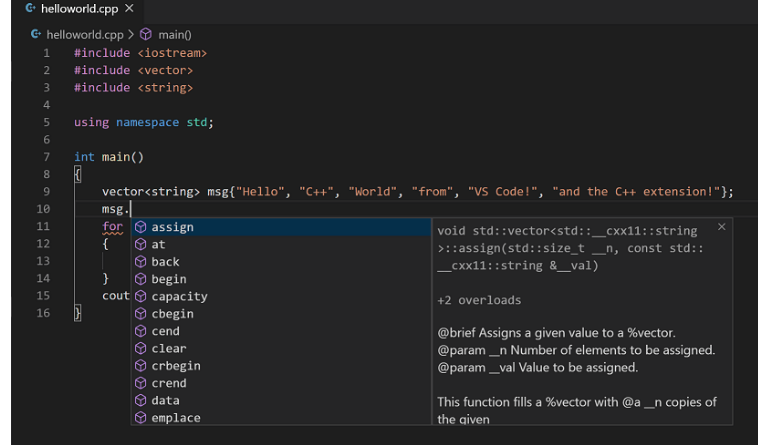The height and width of the screenshot is (445, 758).
Task: Expand the main() breadcrumb symbol list
Action: coord(174,34)
